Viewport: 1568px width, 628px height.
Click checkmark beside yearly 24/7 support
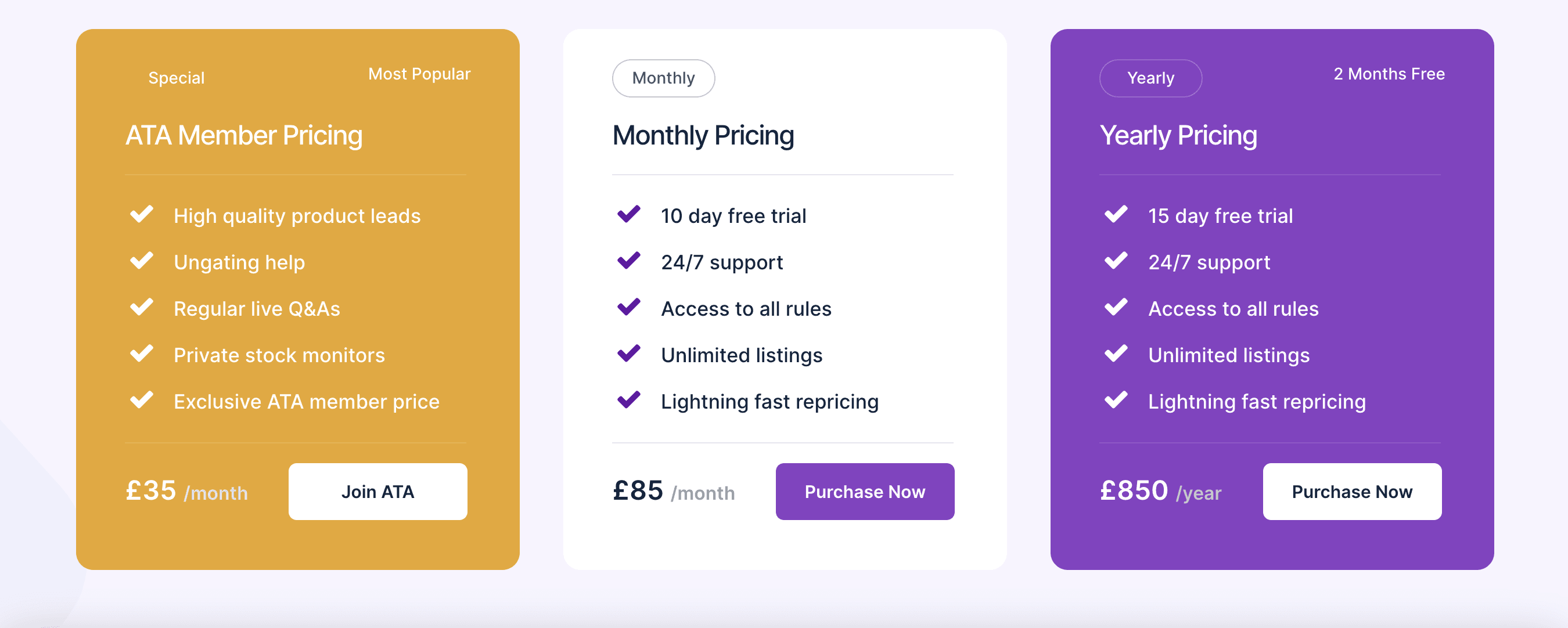tap(1116, 261)
